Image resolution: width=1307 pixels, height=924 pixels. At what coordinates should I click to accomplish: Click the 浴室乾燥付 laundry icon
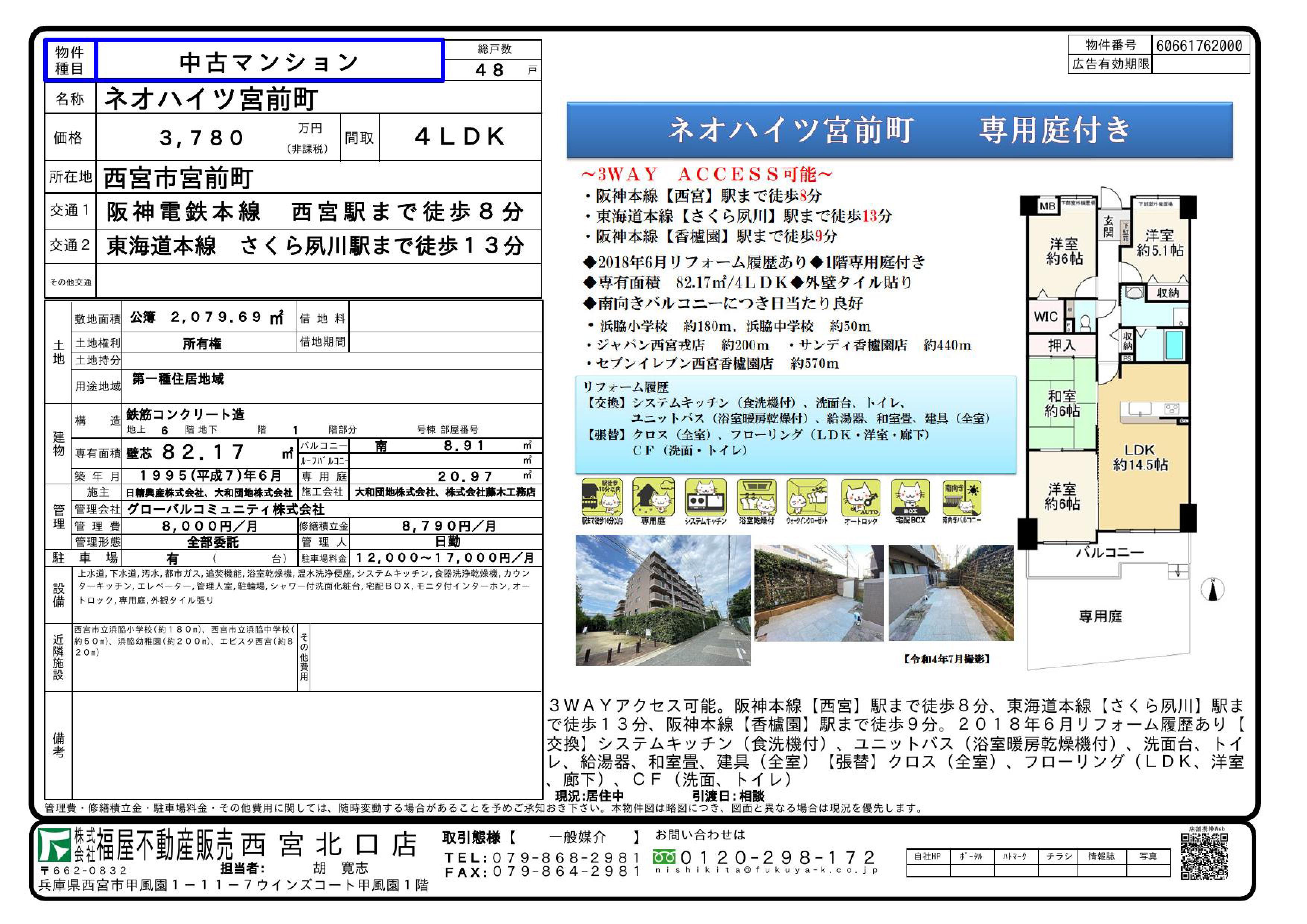(x=757, y=498)
